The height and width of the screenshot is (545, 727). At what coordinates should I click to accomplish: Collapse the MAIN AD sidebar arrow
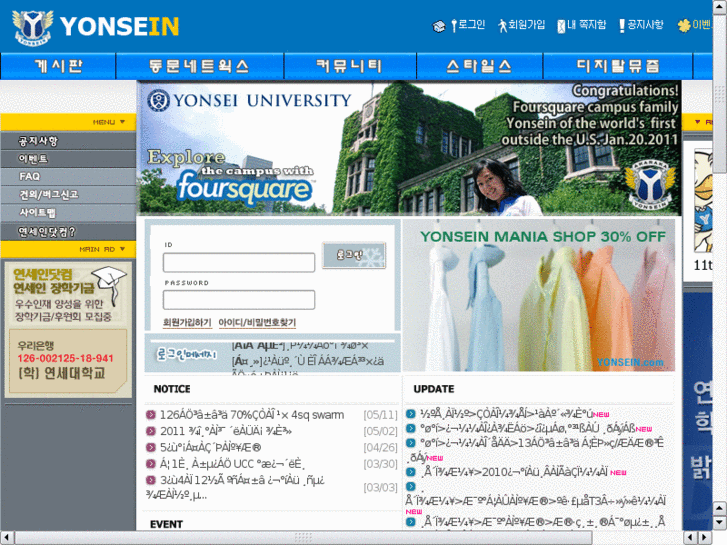[122, 249]
